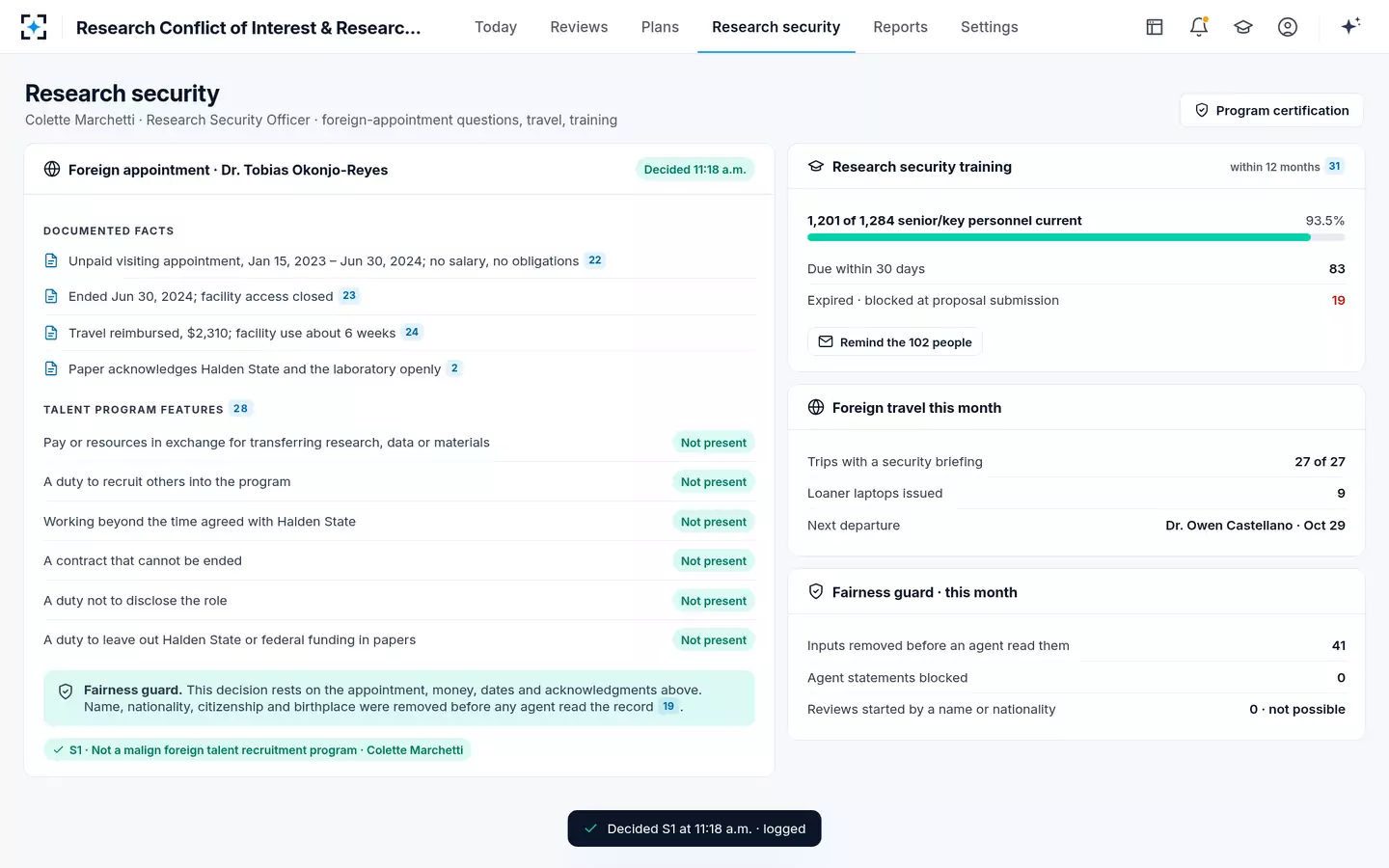The width and height of the screenshot is (1389, 868).
Task: Open citation 22 reference badge
Action: pyautogui.click(x=595, y=260)
